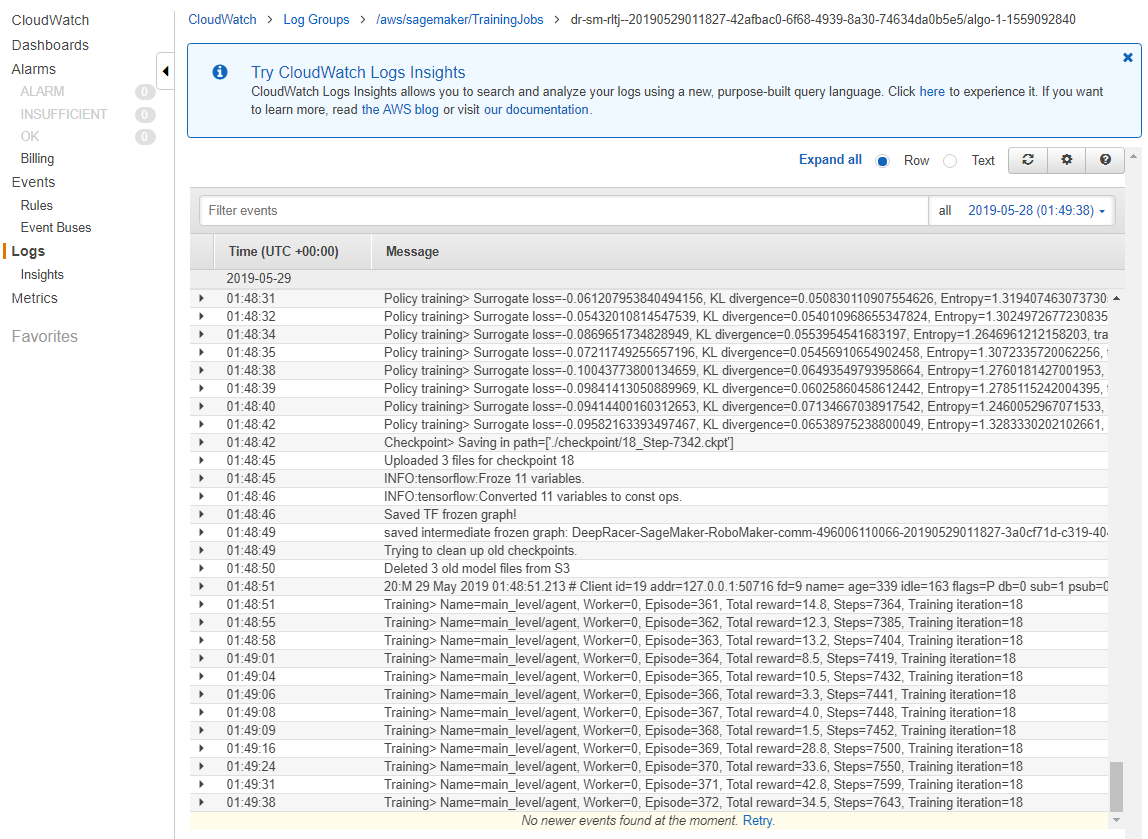Collapse the left navigation sidebar arrow
This screenshot has width=1148, height=839.
click(x=165, y=71)
